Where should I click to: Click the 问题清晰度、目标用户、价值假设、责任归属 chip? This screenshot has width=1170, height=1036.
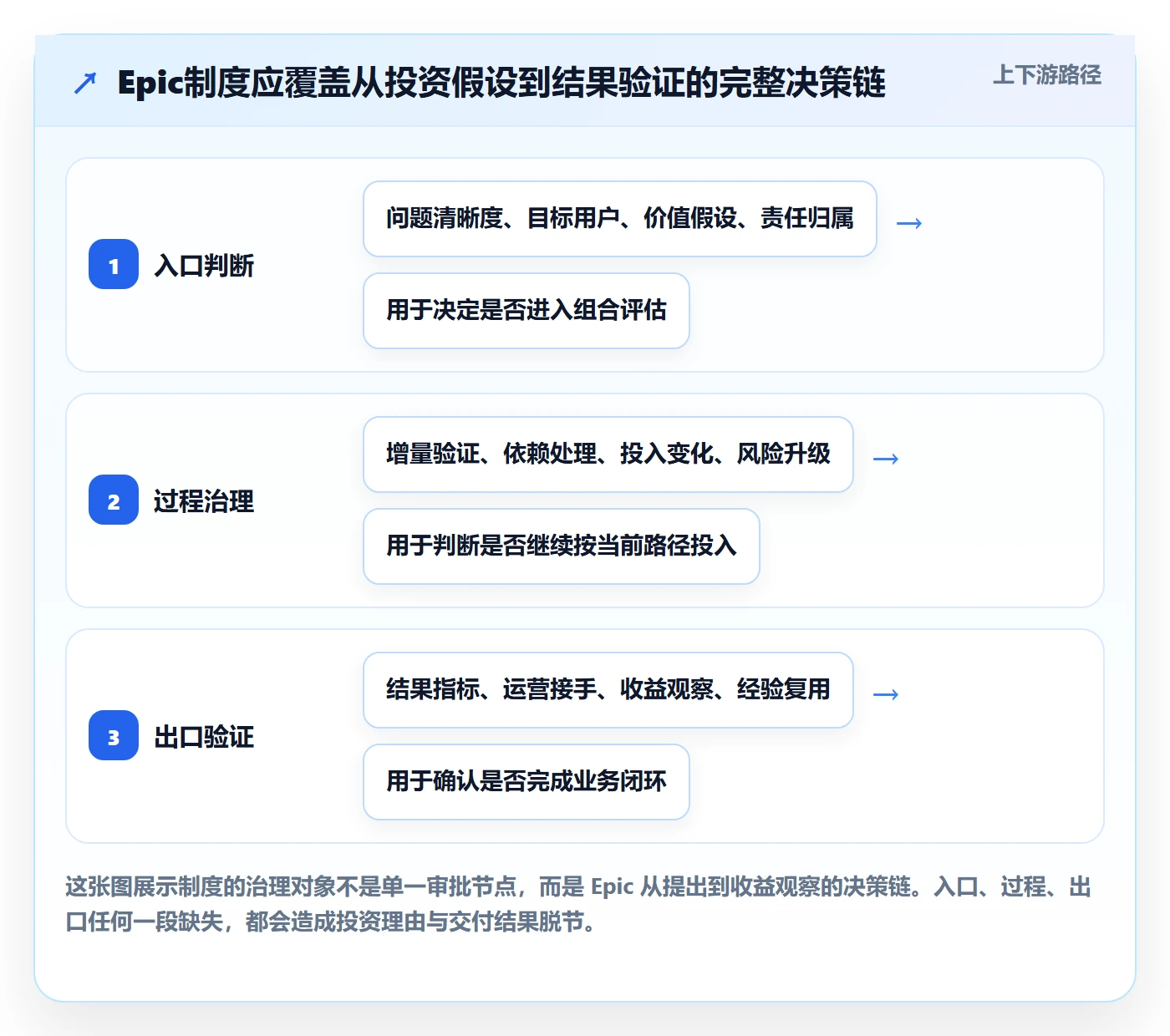620,219
